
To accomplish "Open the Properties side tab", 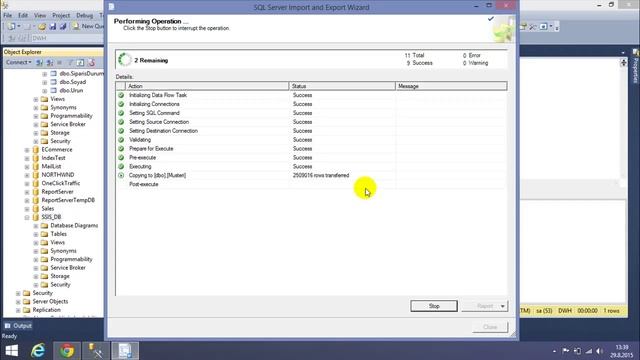I will coord(636,66).
